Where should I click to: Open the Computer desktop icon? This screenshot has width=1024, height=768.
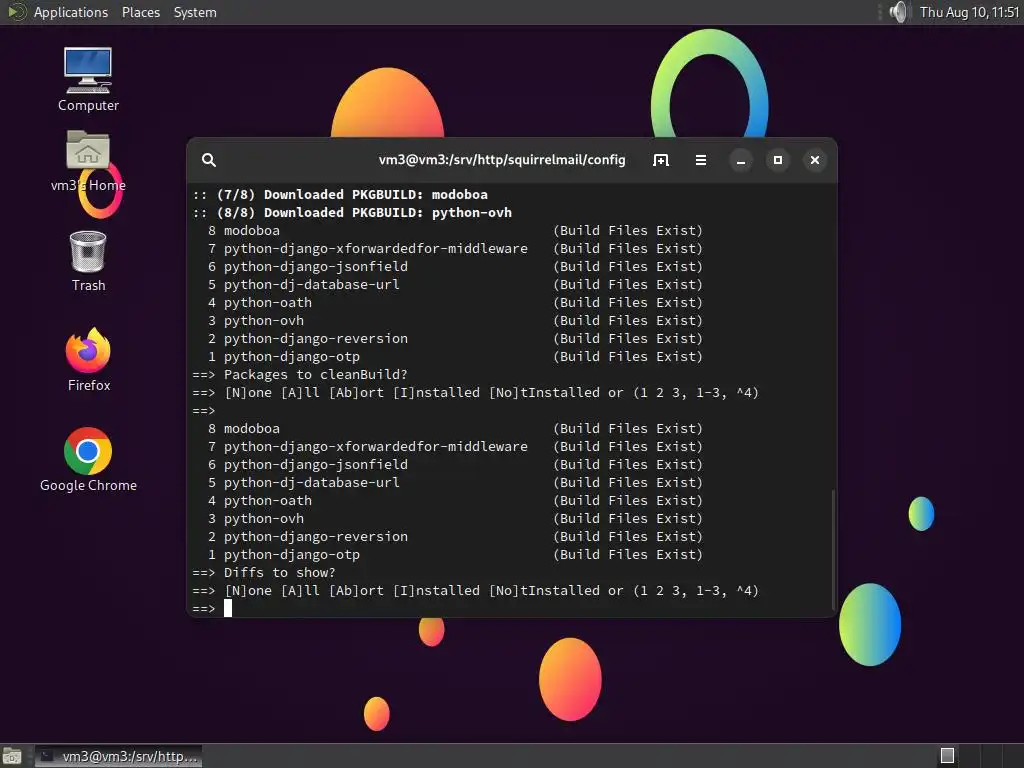(x=88, y=79)
